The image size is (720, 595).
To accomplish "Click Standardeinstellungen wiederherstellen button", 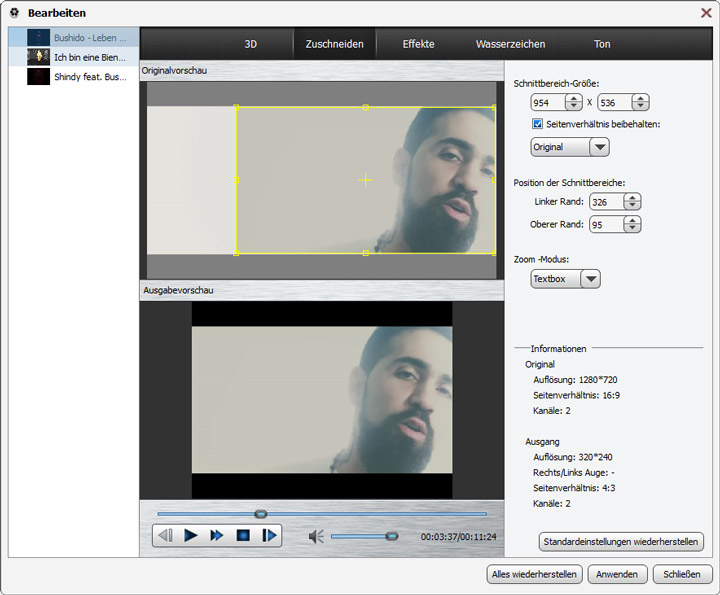I will click(621, 542).
